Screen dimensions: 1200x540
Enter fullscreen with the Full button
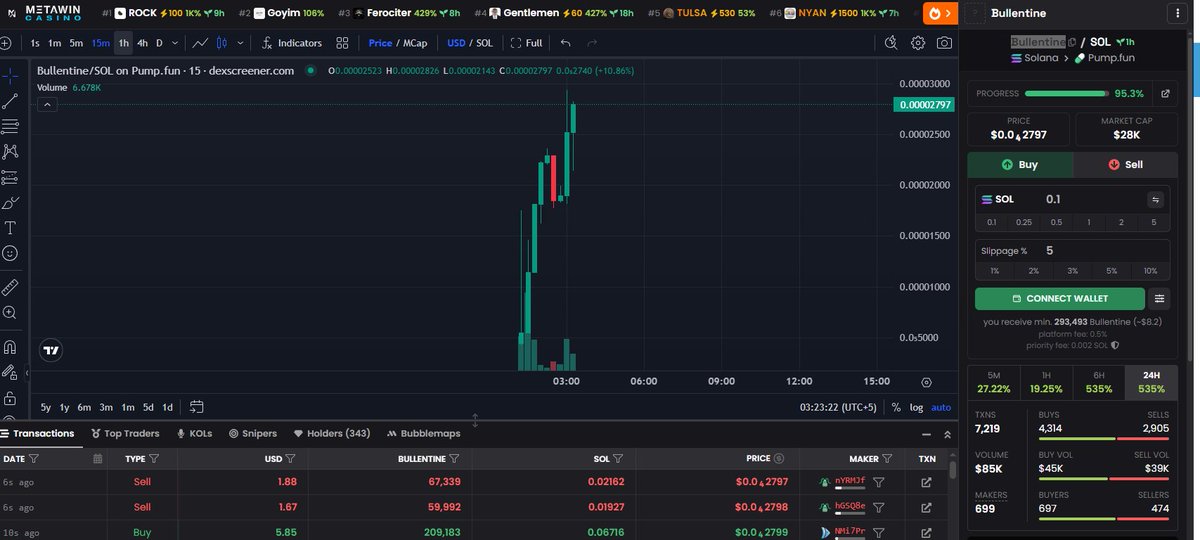click(x=526, y=43)
